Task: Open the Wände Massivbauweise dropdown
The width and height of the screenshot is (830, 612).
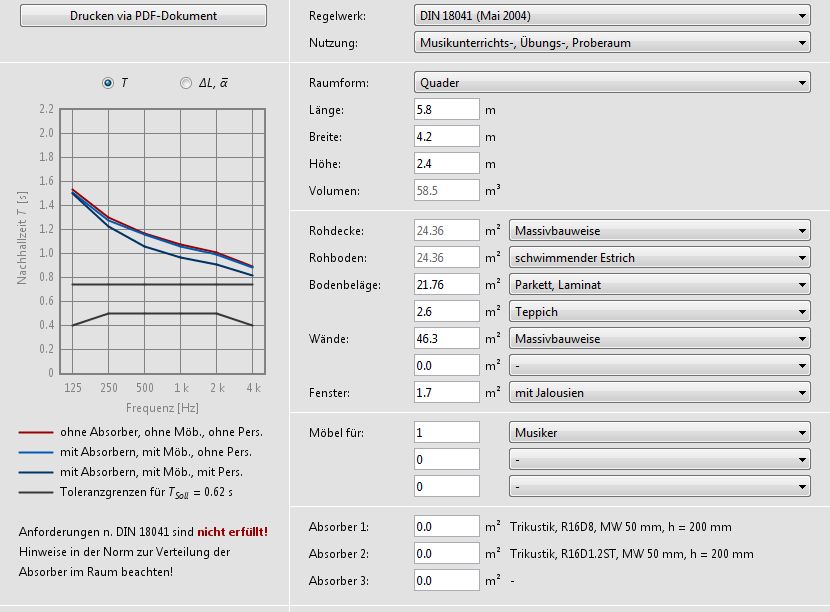Action: [660, 339]
